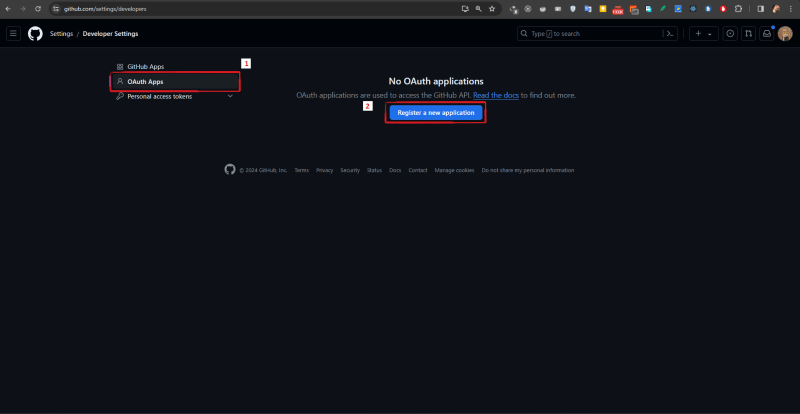800x414 pixels.
Task: Click the red stop-hand extension icon
Action: tap(723, 9)
